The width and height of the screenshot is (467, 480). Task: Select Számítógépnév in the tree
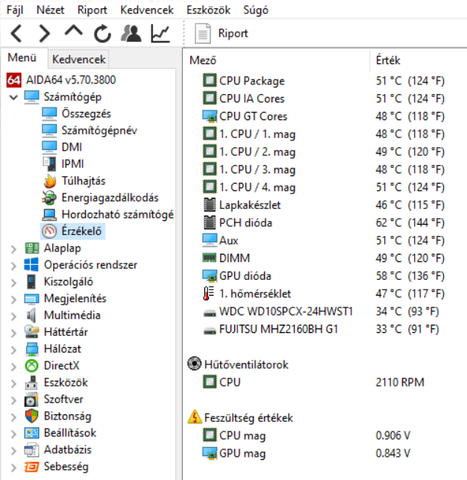pyautogui.click(x=99, y=130)
